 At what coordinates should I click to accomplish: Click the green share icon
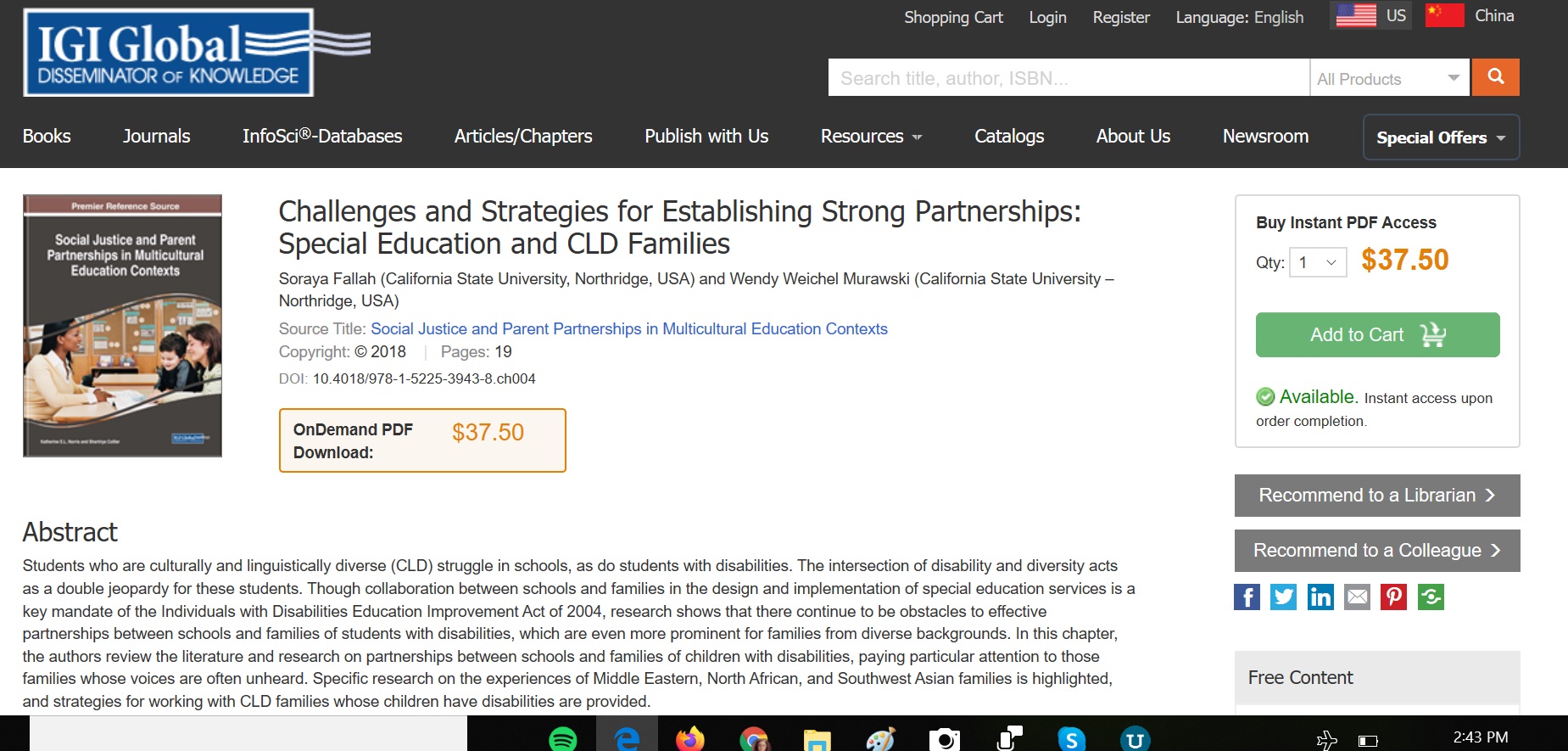(1431, 597)
